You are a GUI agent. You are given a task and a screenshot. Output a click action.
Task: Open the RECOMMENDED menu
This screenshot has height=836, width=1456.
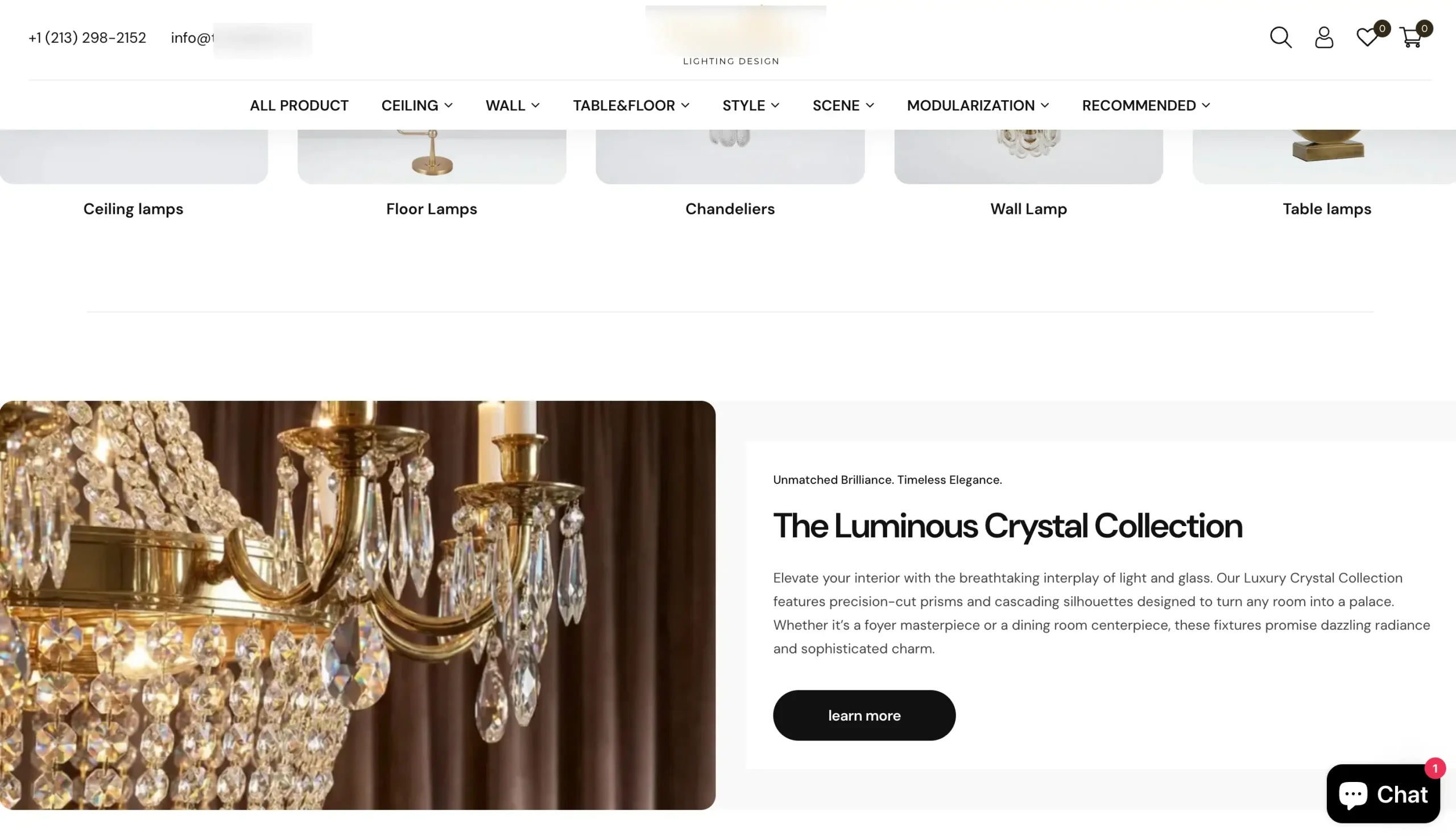click(x=1146, y=106)
